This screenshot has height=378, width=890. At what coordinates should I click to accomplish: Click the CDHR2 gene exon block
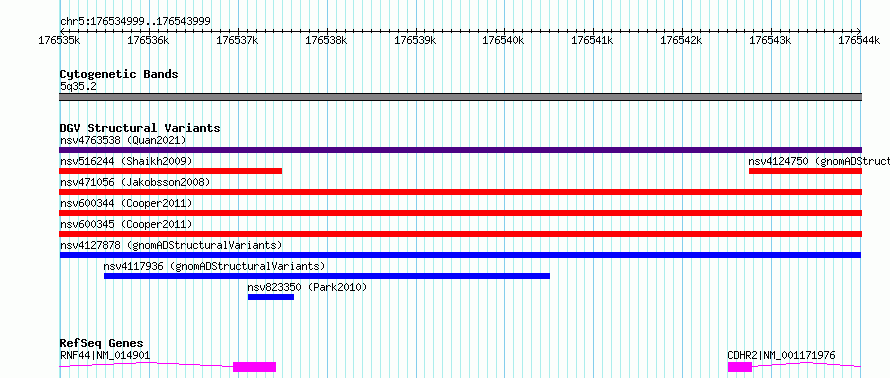click(x=740, y=367)
